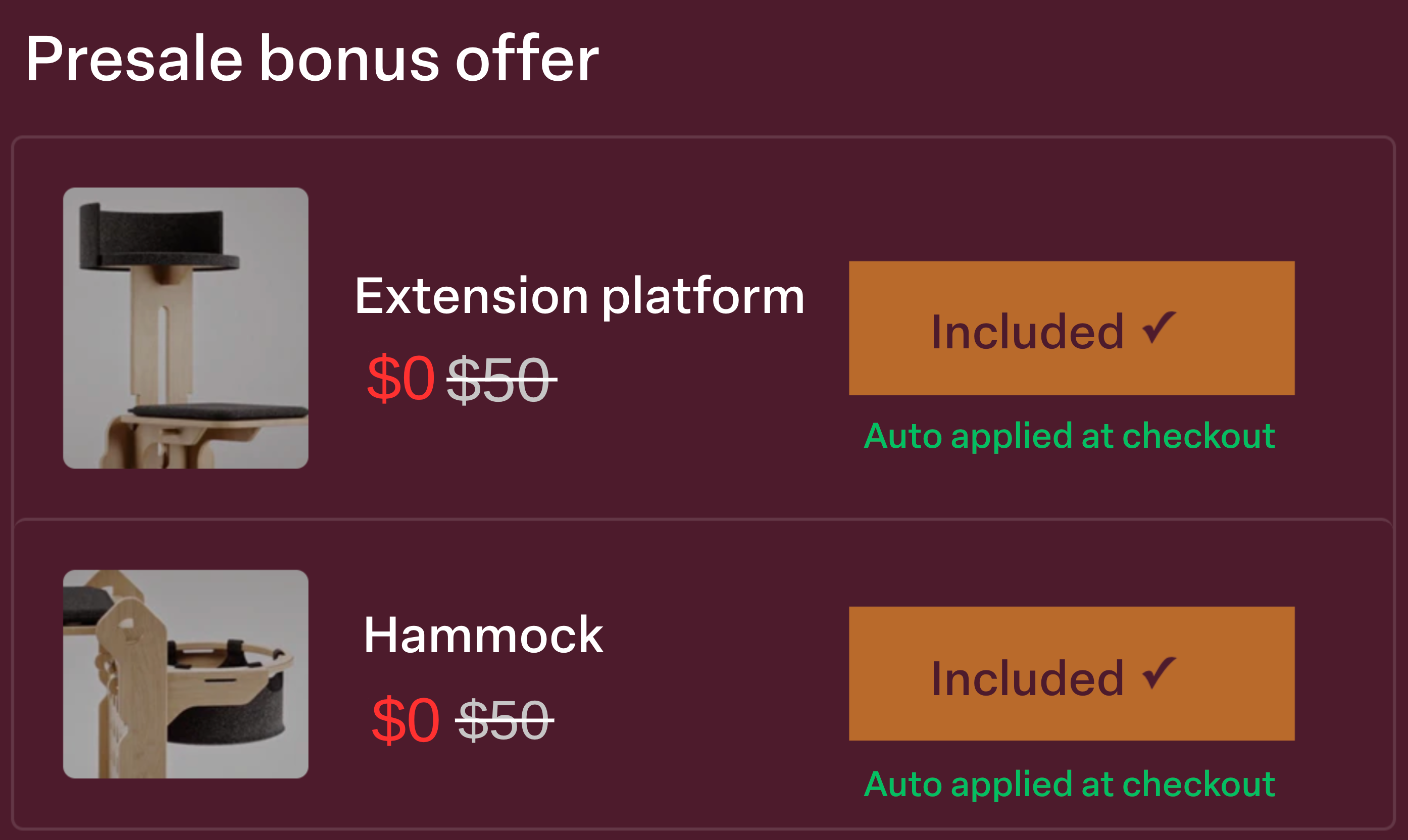Open the Extension platform product thumbnail

(x=186, y=328)
